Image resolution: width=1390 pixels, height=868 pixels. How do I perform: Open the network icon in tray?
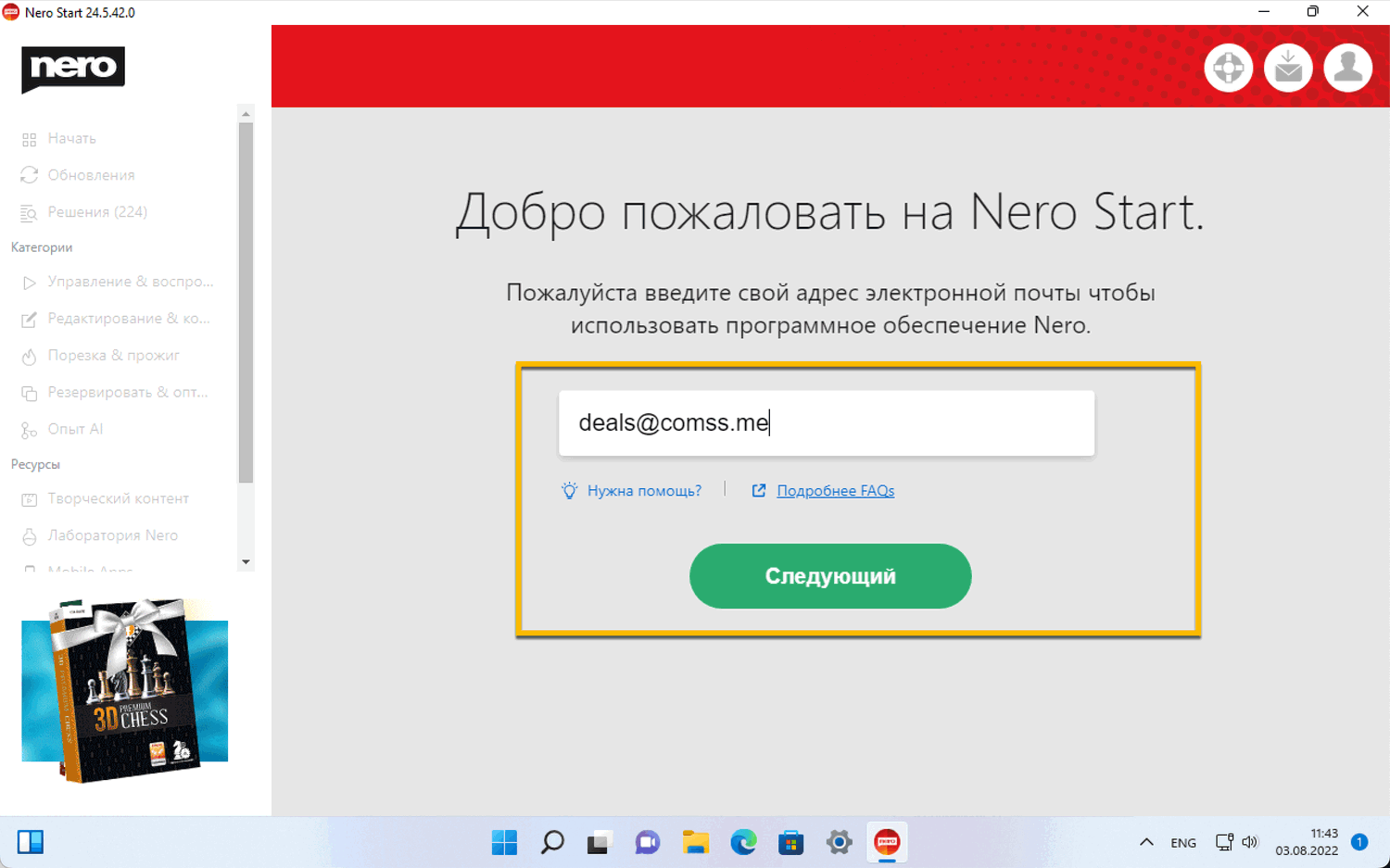[x=1224, y=842]
